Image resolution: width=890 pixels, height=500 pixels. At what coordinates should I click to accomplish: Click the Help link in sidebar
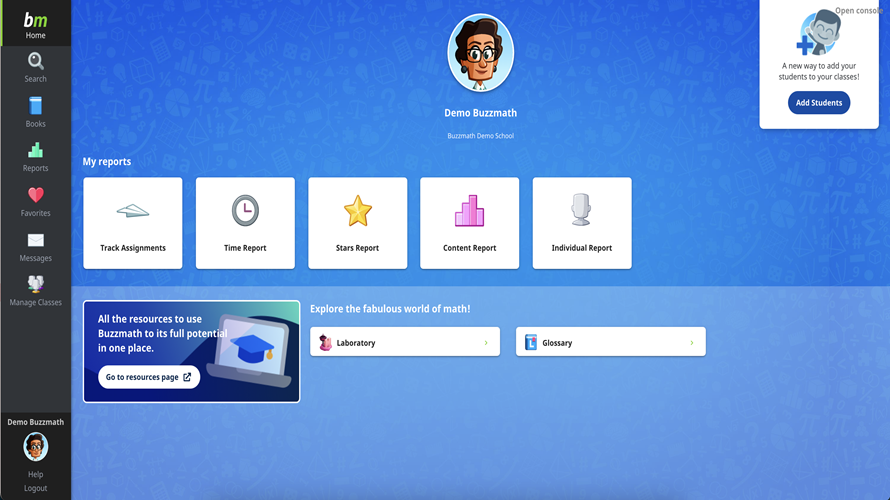(x=35, y=474)
